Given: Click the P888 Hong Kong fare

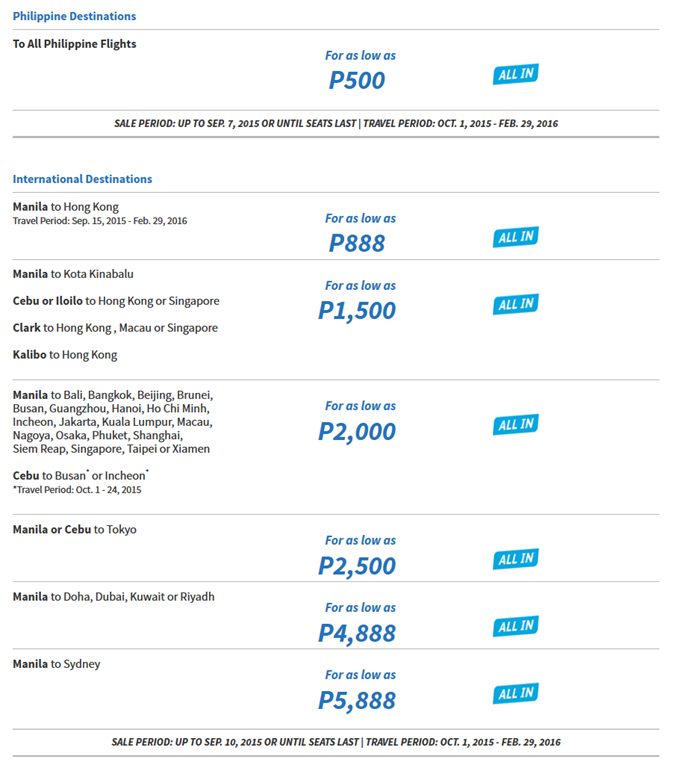Looking at the screenshot, I should tap(357, 243).
